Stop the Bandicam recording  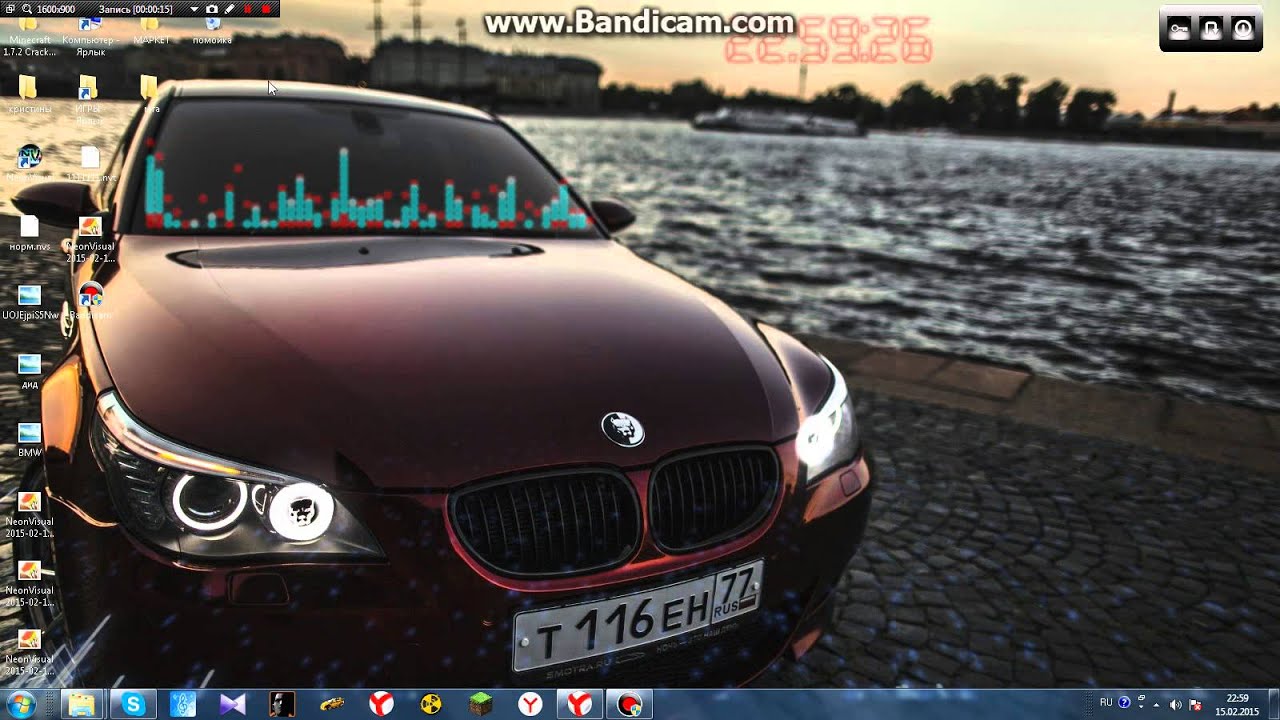coord(266,9)
